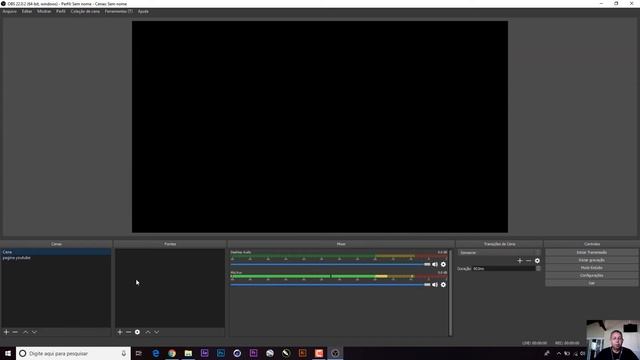This screenshot has height=360, width=640.
Task: Click the Windows taskbar search box
Action: (73, 353)
